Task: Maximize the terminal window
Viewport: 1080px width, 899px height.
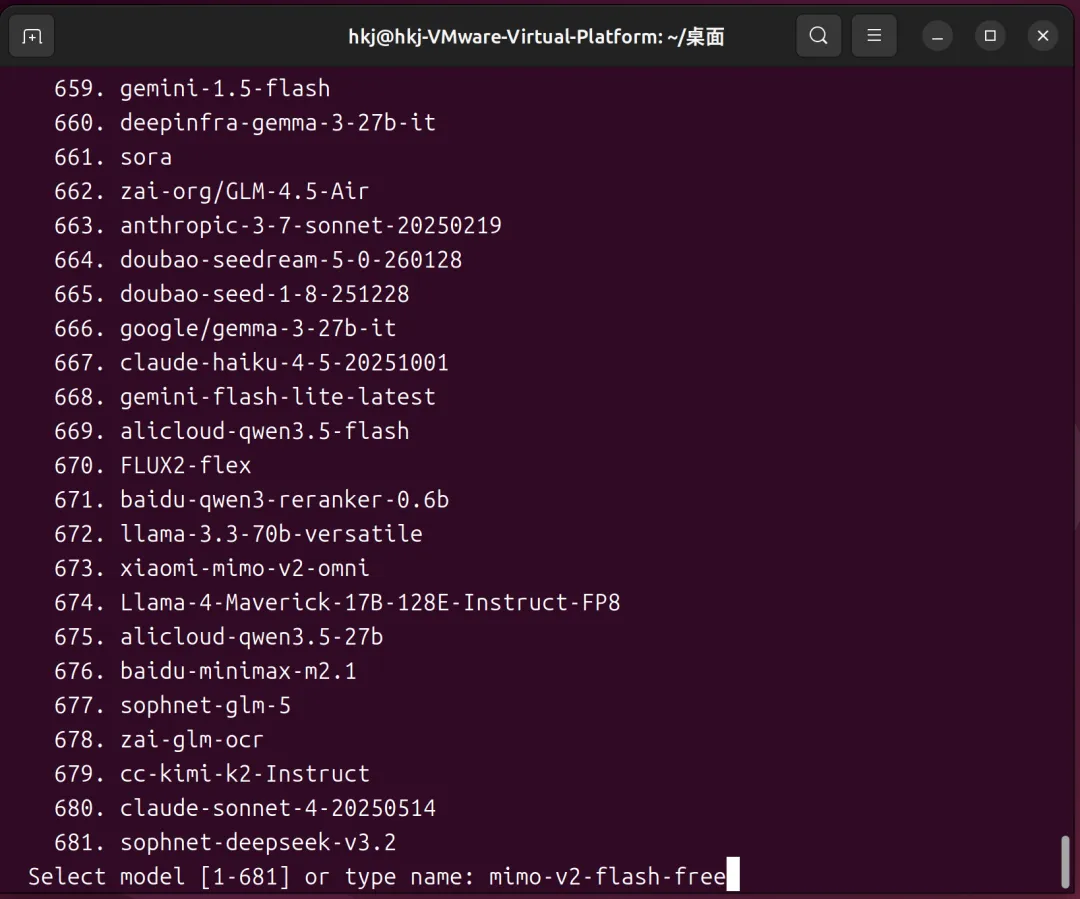Action: 990,36
